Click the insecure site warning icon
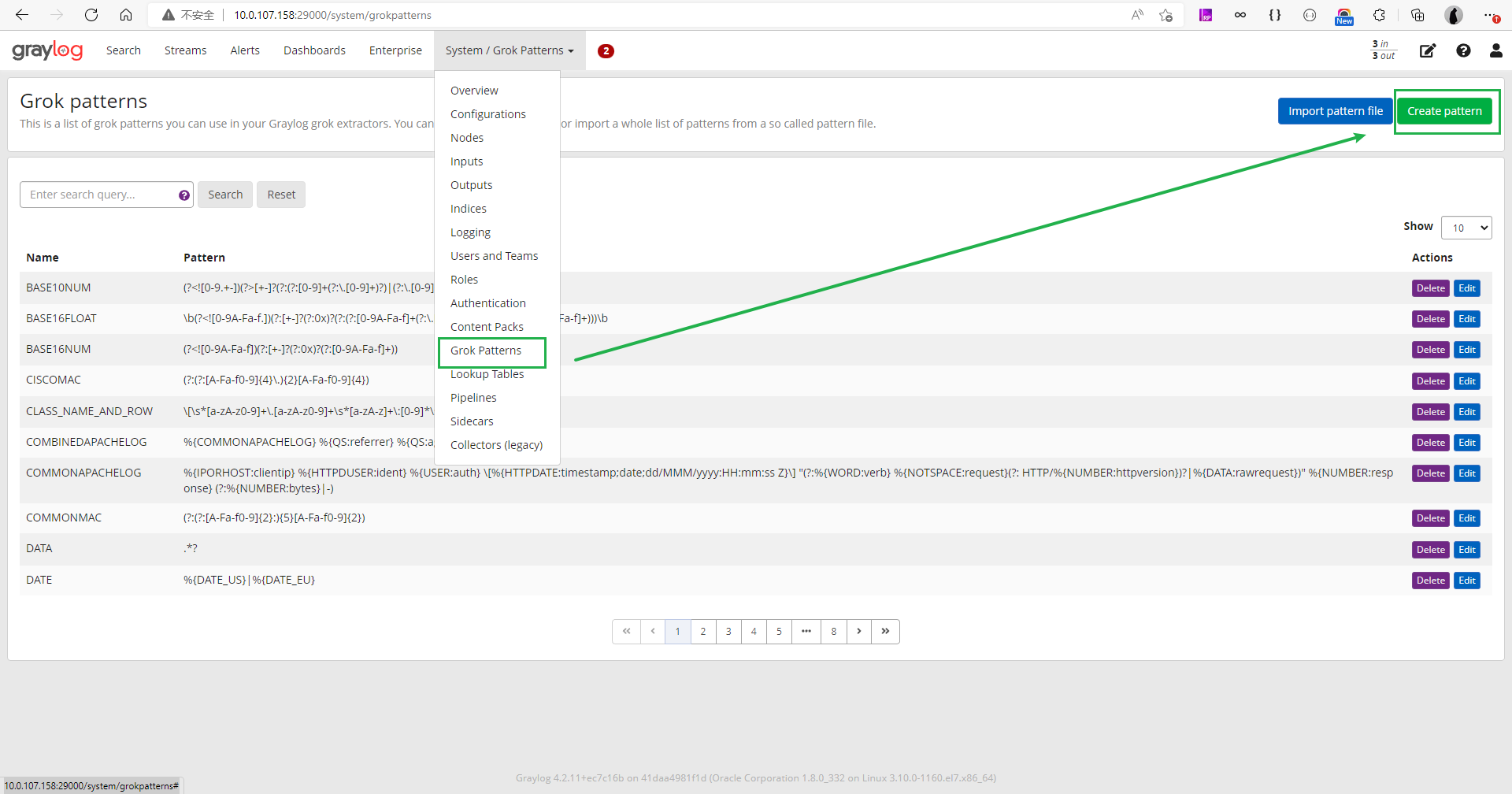This screenshot has width=1512, height=794. pos(169,15)
